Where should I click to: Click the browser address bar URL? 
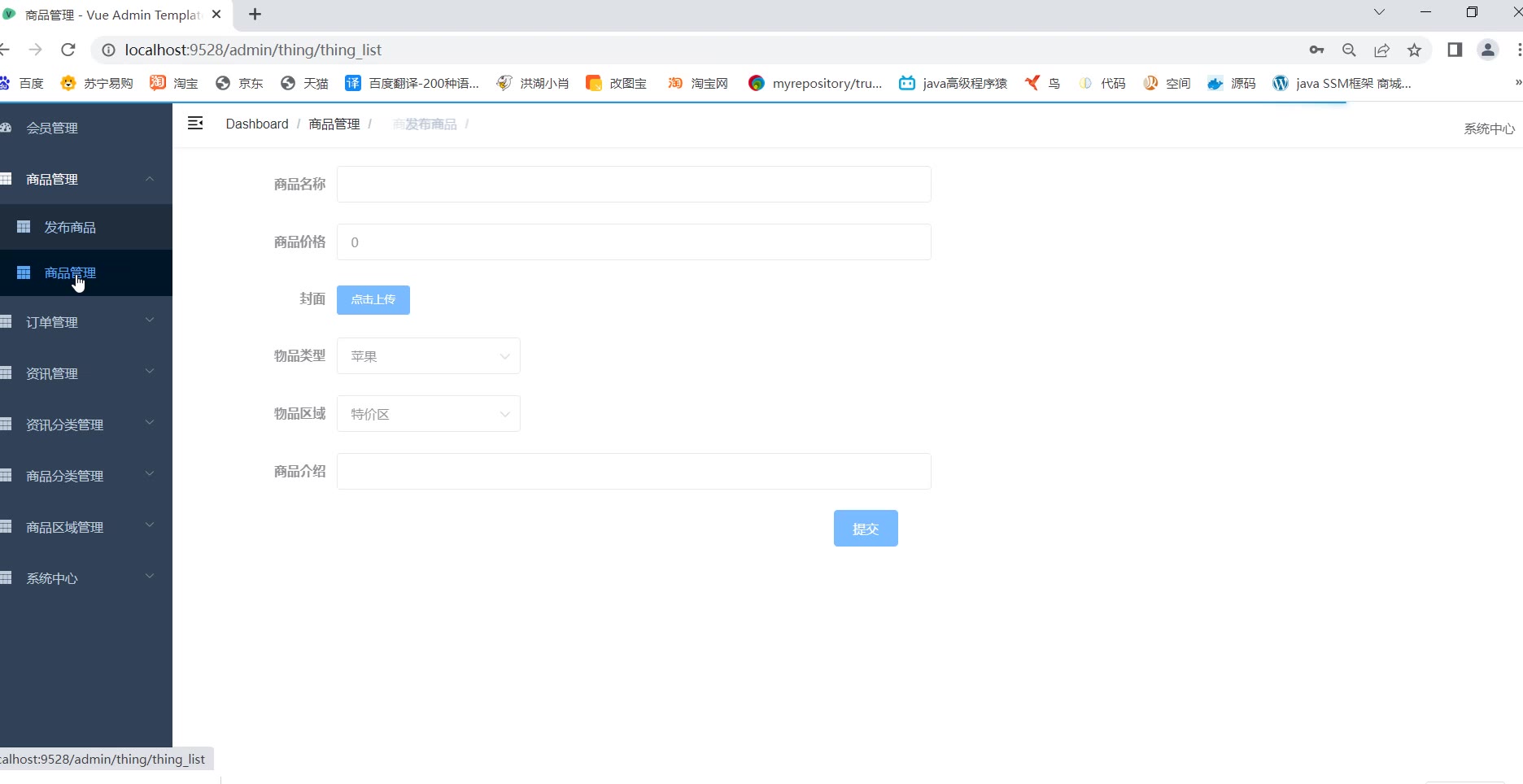coord(253,50)
